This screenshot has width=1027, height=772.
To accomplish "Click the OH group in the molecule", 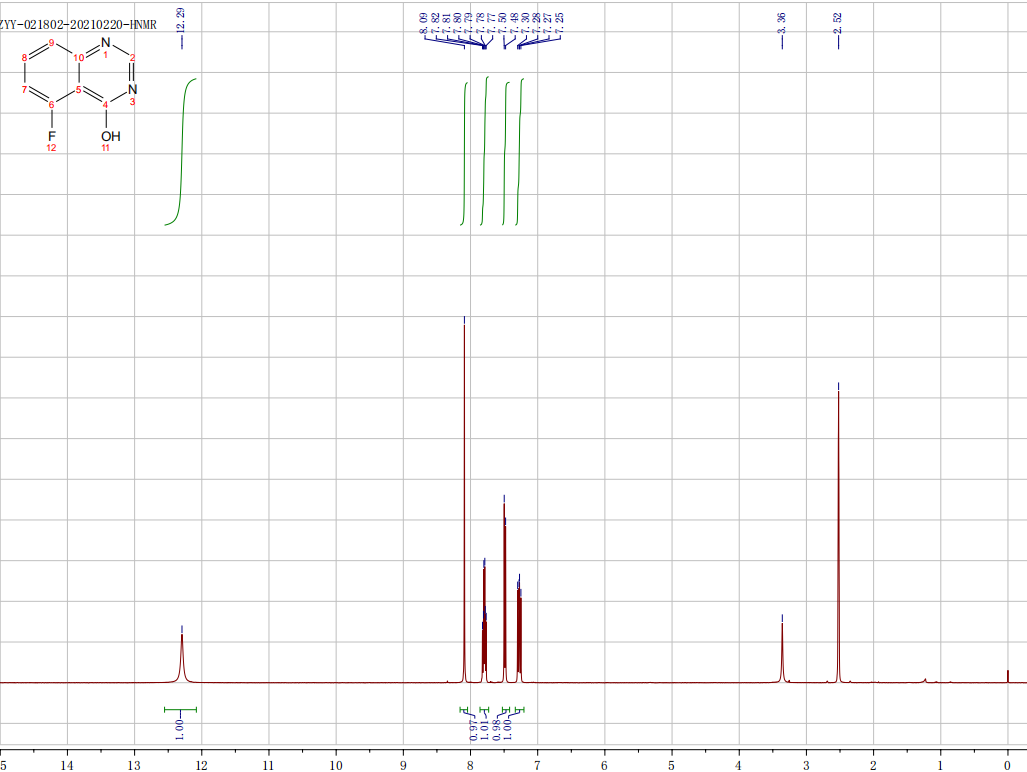I will click(x=109, y=135).
